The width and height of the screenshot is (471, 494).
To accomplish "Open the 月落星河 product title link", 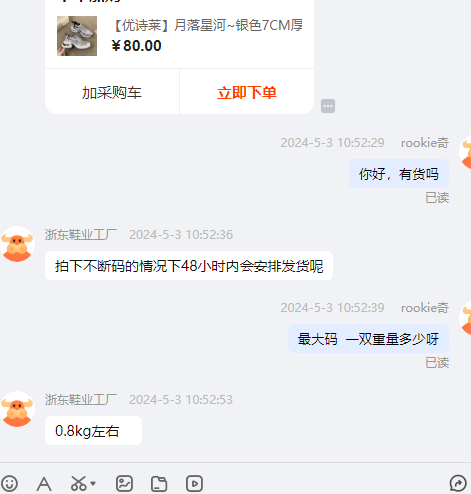I will 208,25.
